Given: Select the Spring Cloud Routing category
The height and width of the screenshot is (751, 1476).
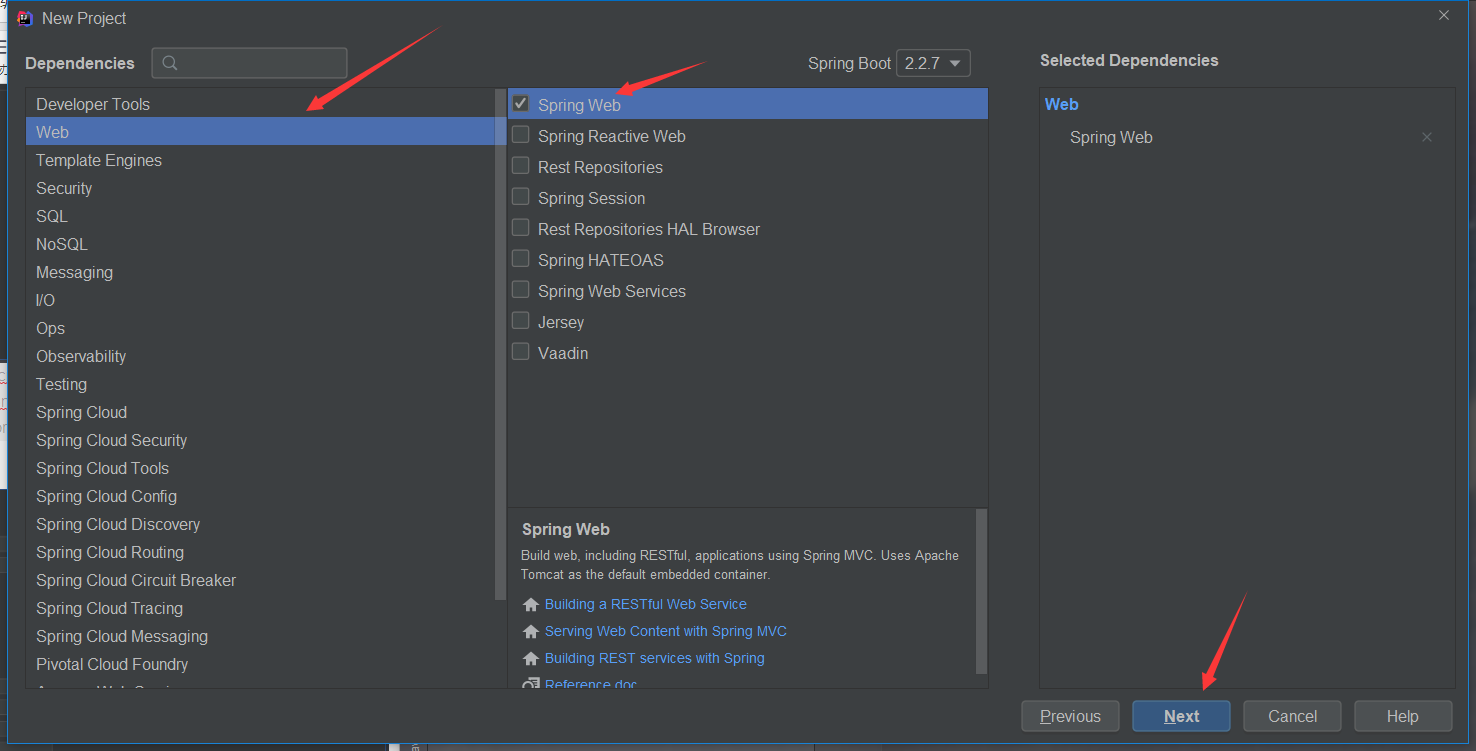Looking at the screenshot, I should pos(260,552).
